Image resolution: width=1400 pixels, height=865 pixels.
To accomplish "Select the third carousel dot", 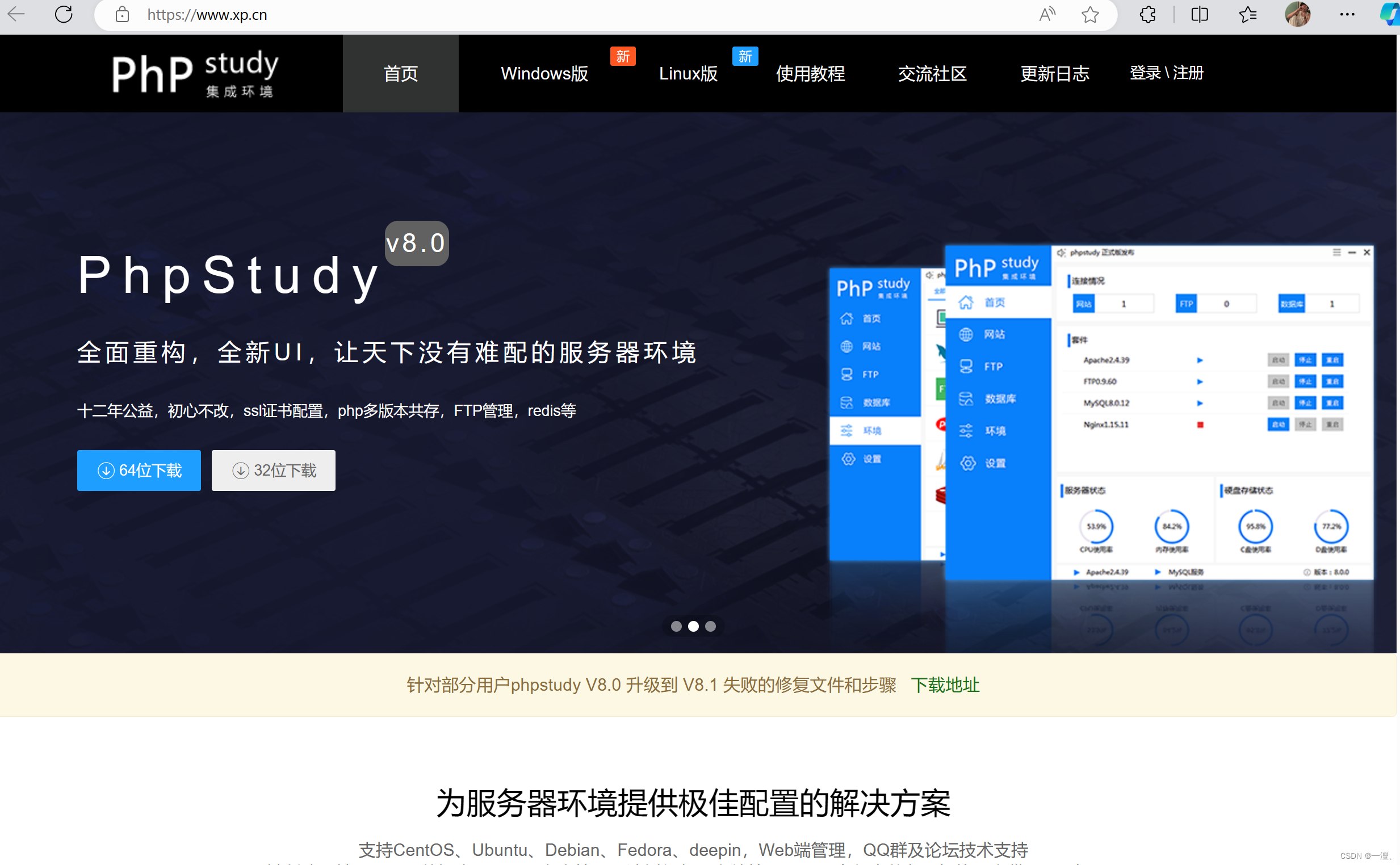I will (710, 627).
